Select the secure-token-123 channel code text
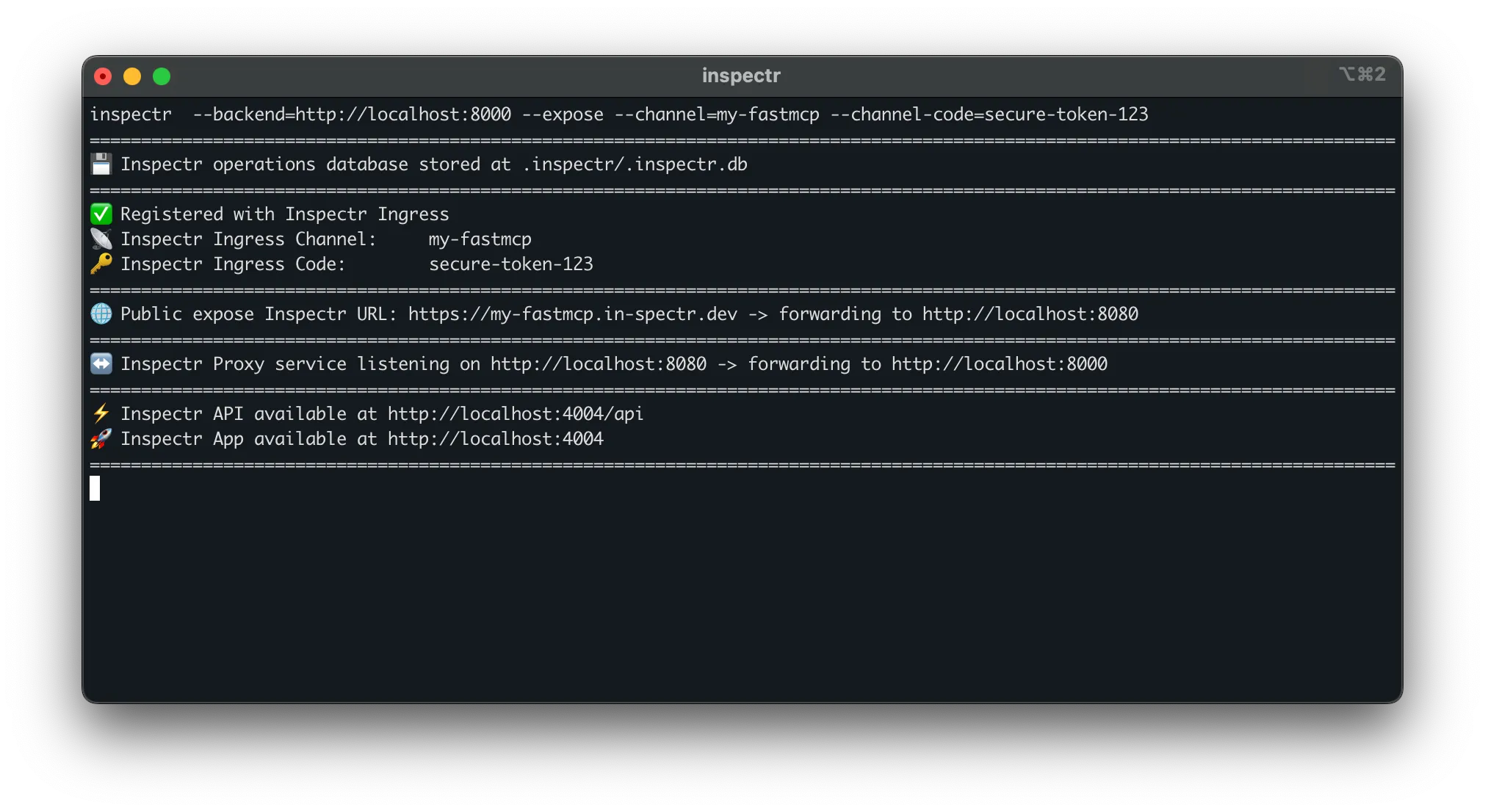Viewport: 1485px width, 812px height. [x=512, y=264]
